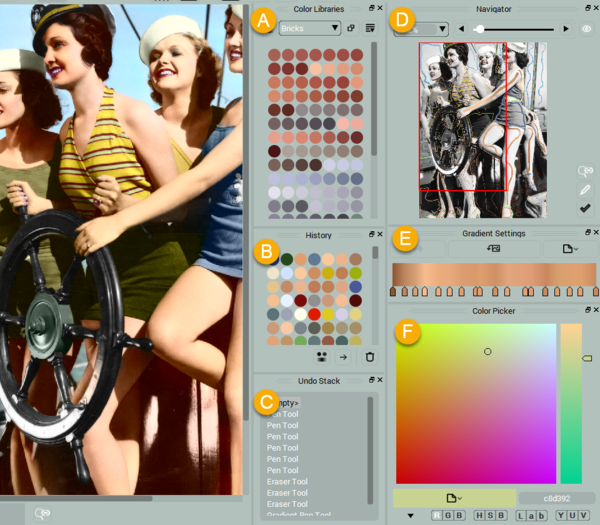Click the image import icon in Gradient Settings
600x525 pixels.
coord(494,248)
